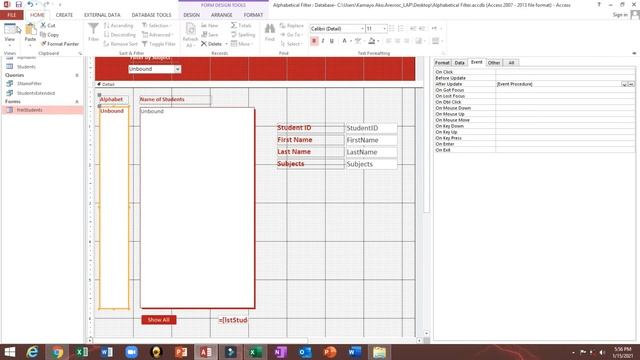Screen dimensions: 640x360
Task: Select the Alphabet label on the form
Action: pos(113,100)
